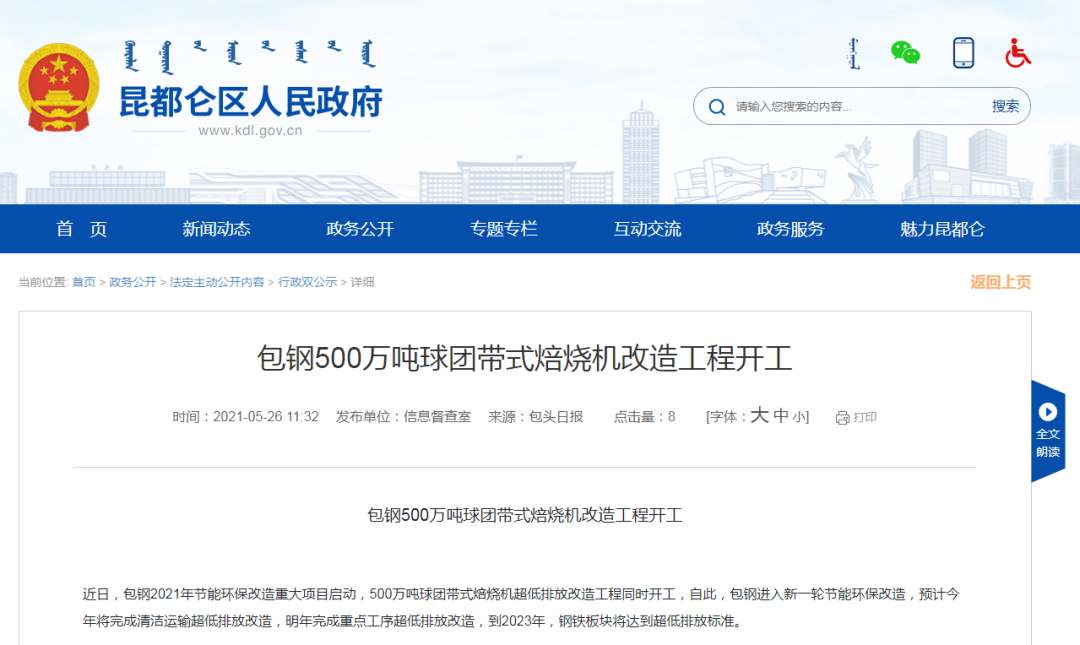Open the mobile phone version icon

click(x=963, y=53)
